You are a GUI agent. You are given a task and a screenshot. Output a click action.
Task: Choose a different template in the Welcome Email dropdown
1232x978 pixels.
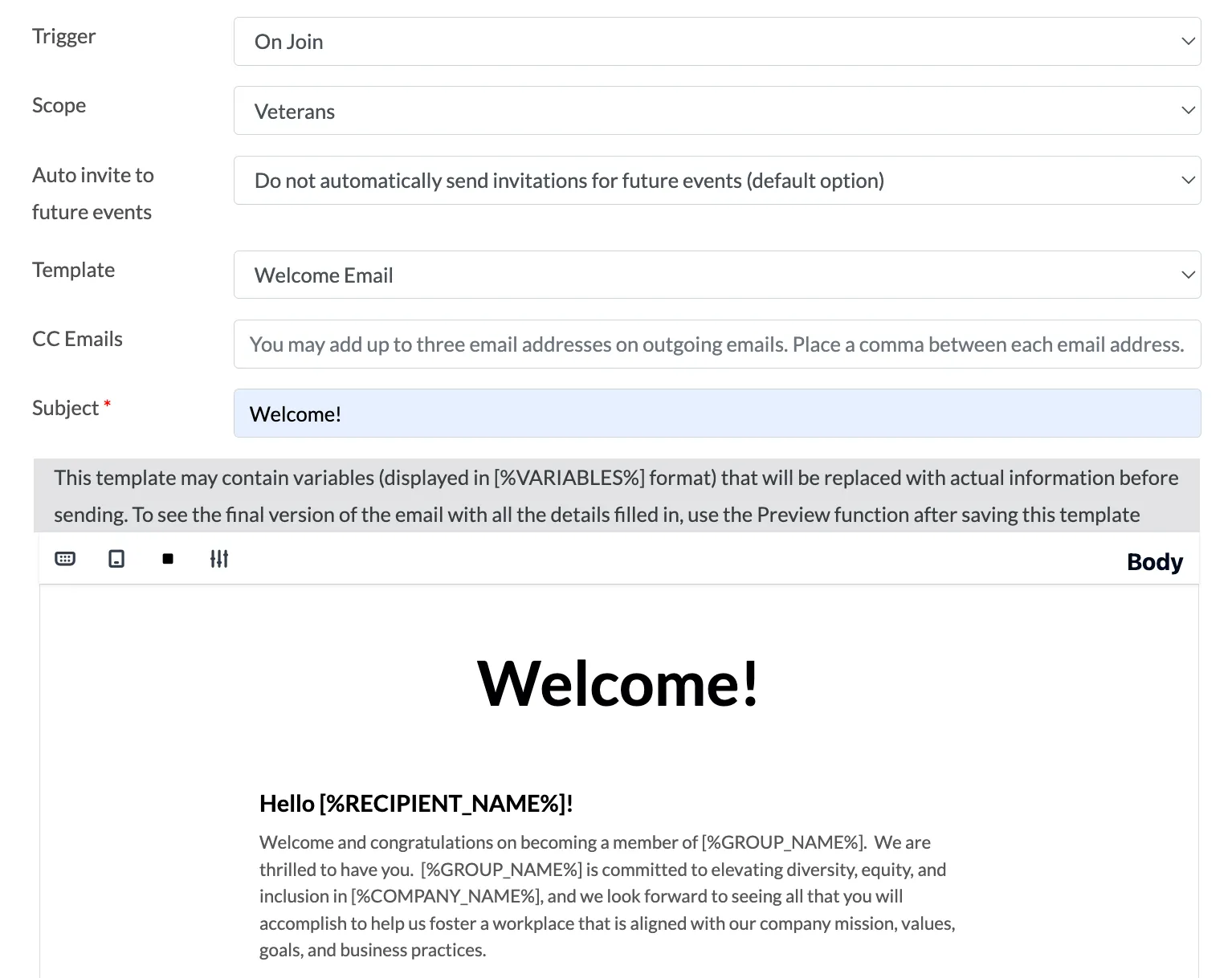click(x=717, y=275)
